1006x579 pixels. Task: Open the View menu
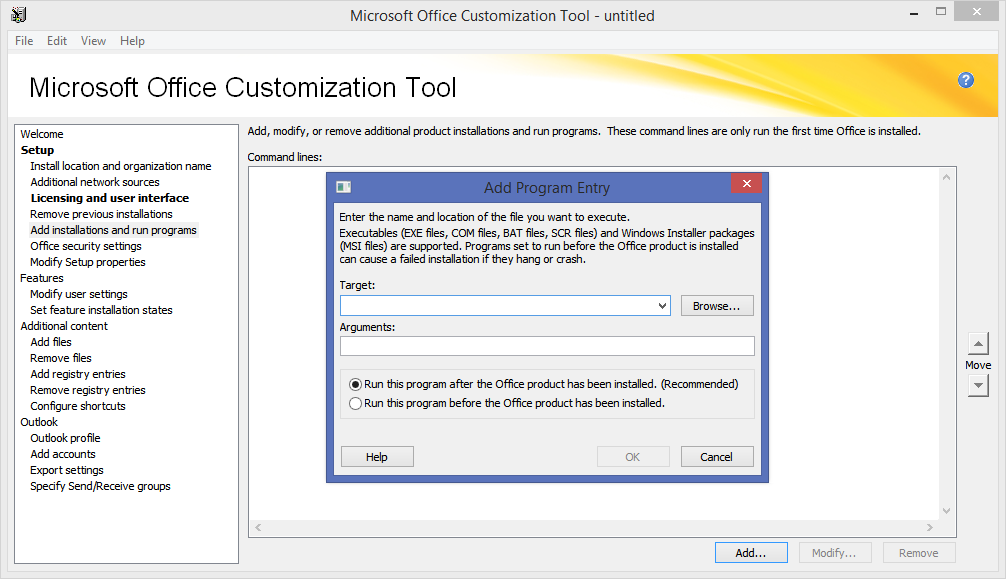tap(93, 41)
